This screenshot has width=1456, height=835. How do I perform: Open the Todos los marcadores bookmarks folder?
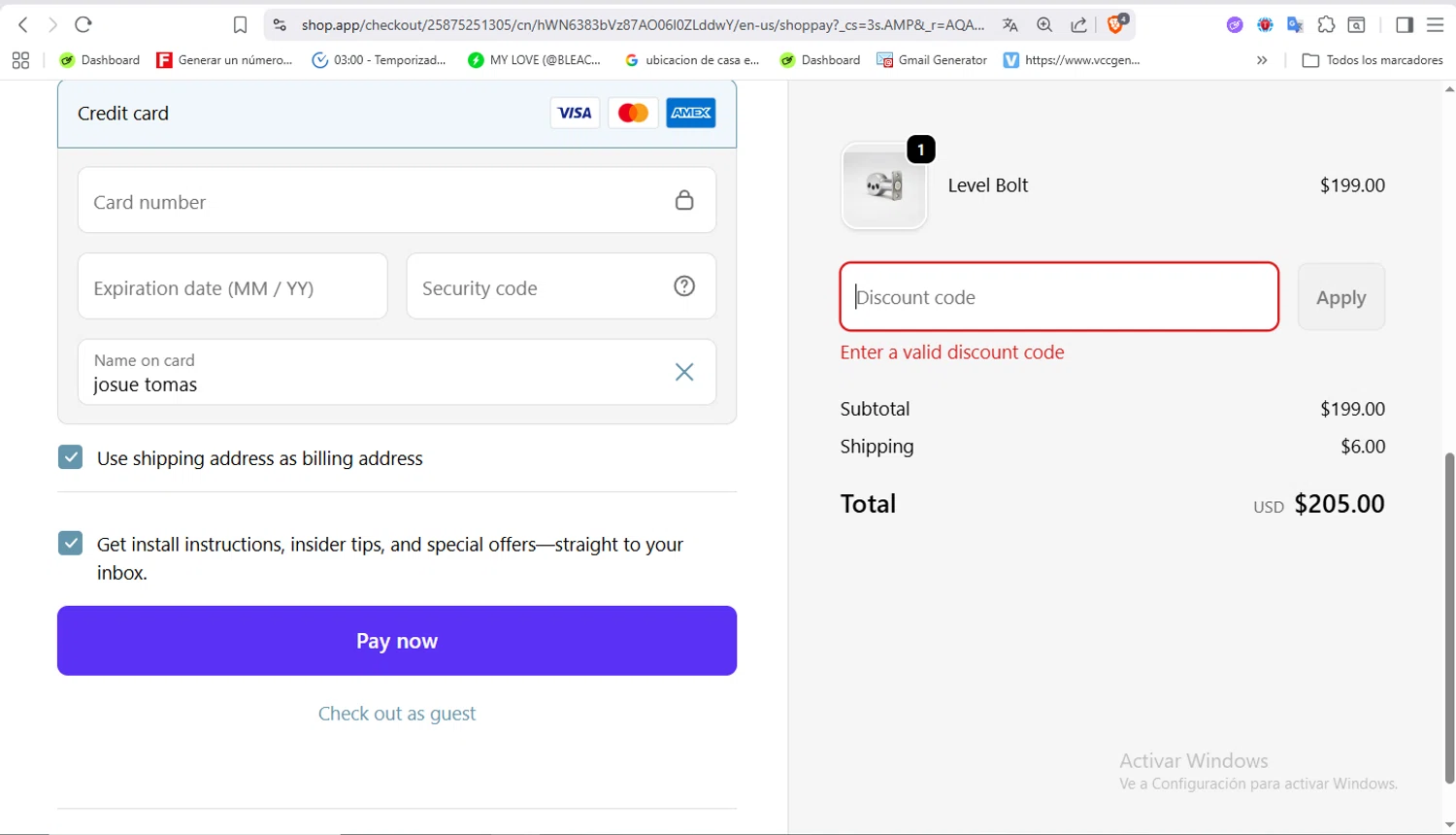coord(1373,60)
